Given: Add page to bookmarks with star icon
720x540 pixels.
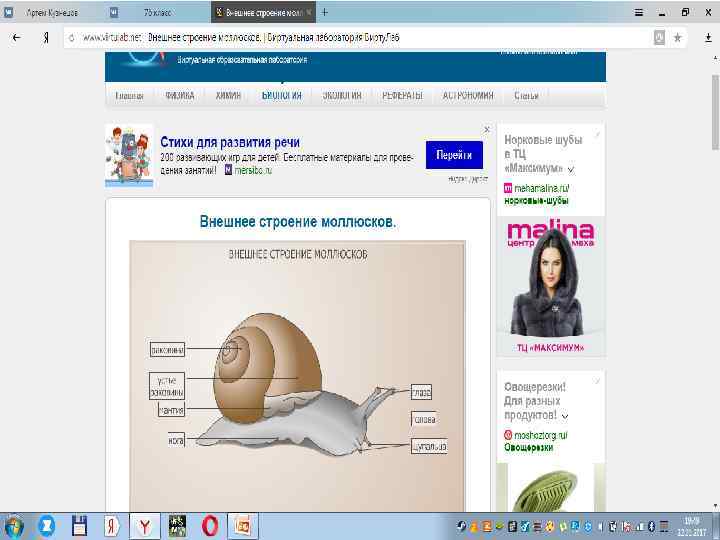Looking at the screenshot, I should point(678,38).
